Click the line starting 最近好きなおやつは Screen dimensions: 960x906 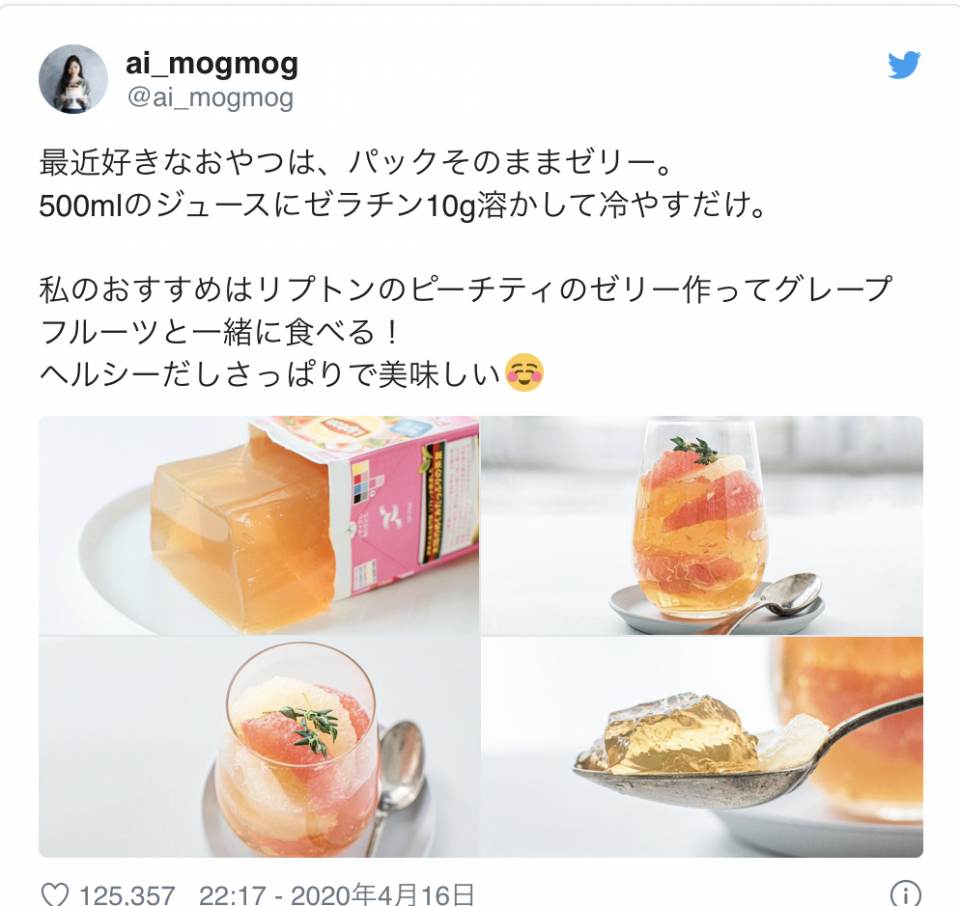point(357,162)
